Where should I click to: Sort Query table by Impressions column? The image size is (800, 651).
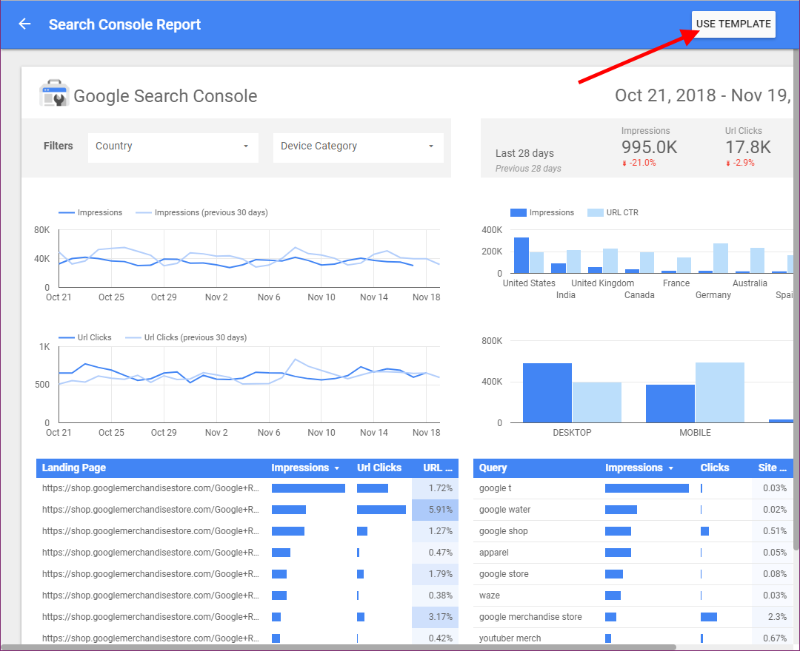coord(638,468)
